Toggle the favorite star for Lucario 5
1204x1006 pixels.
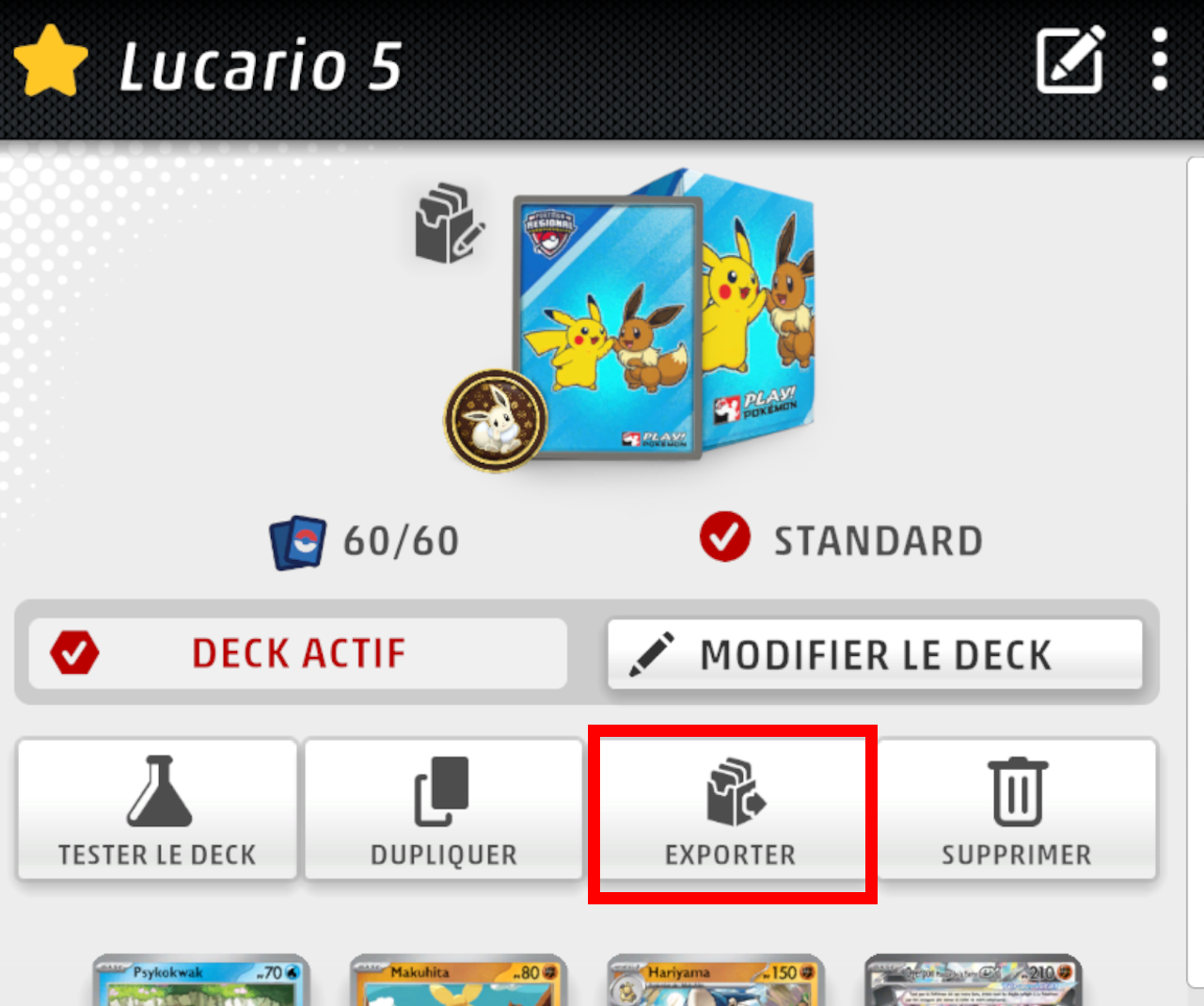click(51, 61)
